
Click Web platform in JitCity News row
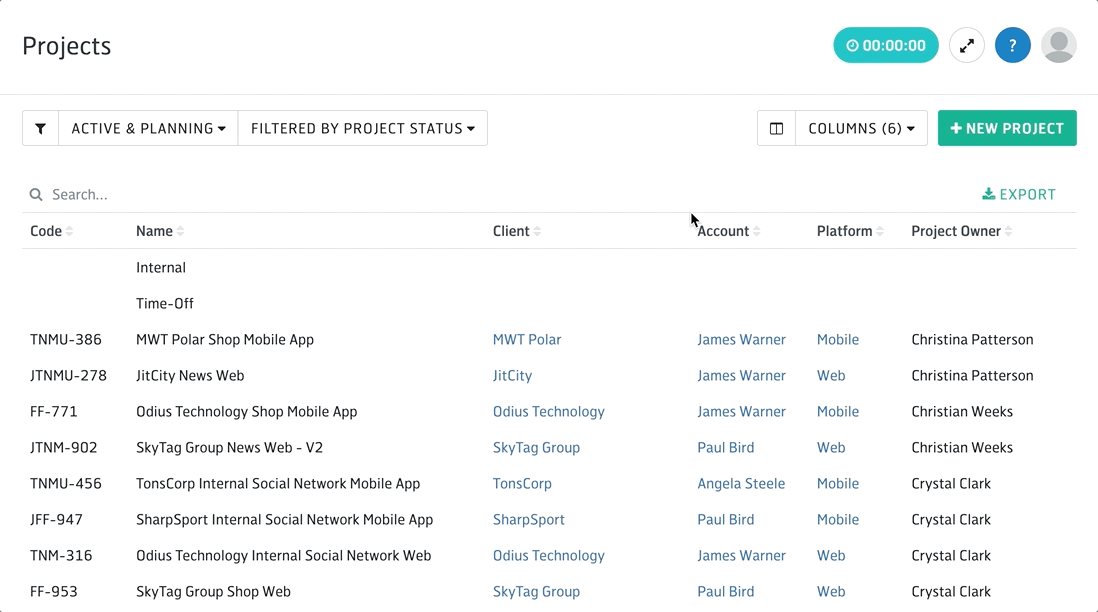point(831,376)
